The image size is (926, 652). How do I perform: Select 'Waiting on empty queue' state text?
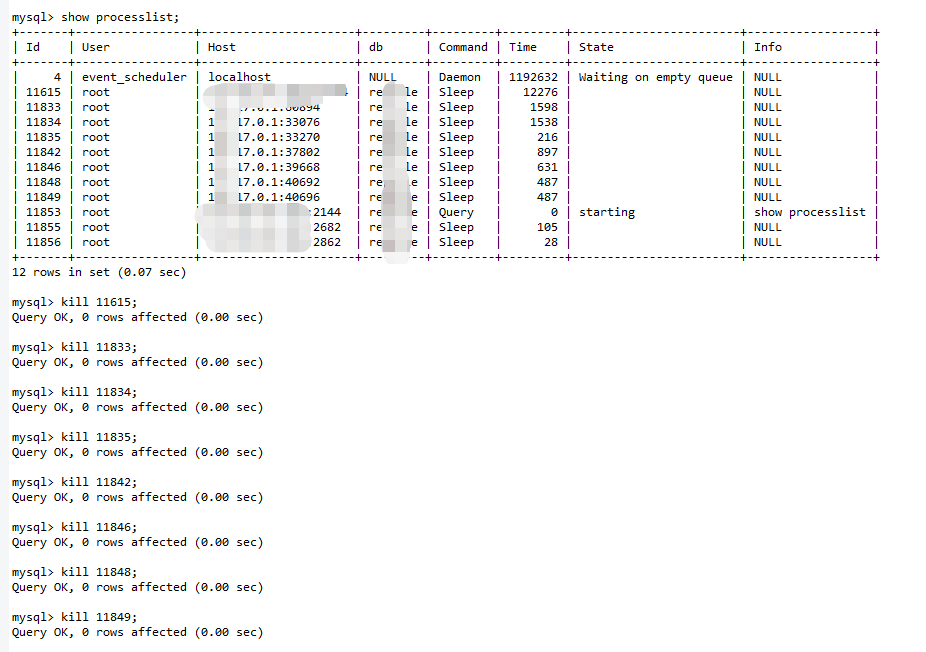click(x=656, y=77)
